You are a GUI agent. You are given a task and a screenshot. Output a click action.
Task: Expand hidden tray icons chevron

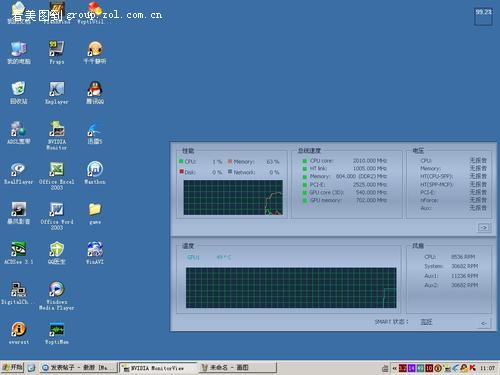pos(395,368)
